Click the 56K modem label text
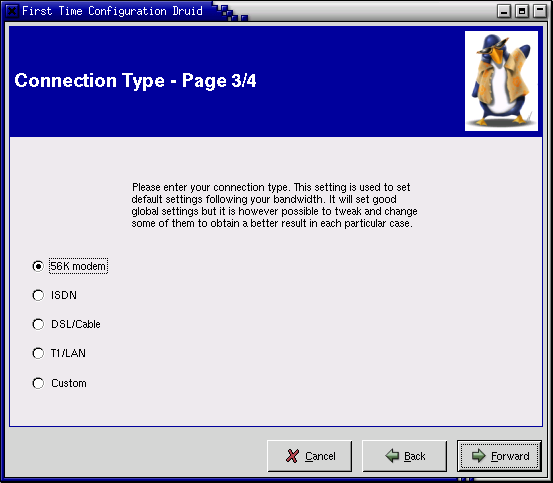Screen dimensions: 553x483 pos(78,266)
